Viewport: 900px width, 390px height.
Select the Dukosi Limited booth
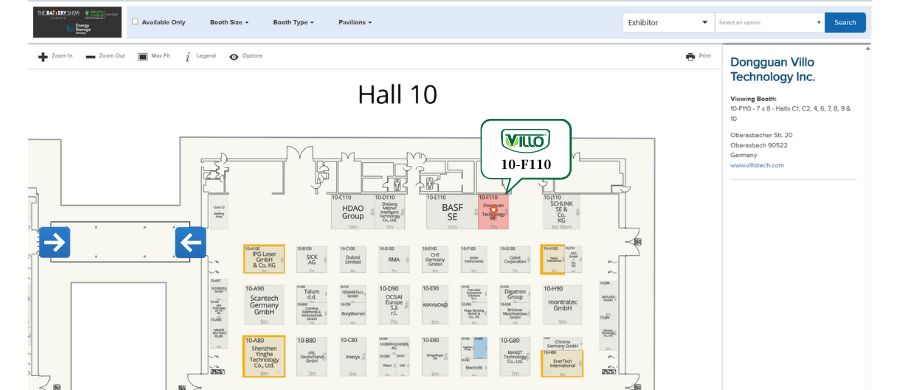coord(352,259)
